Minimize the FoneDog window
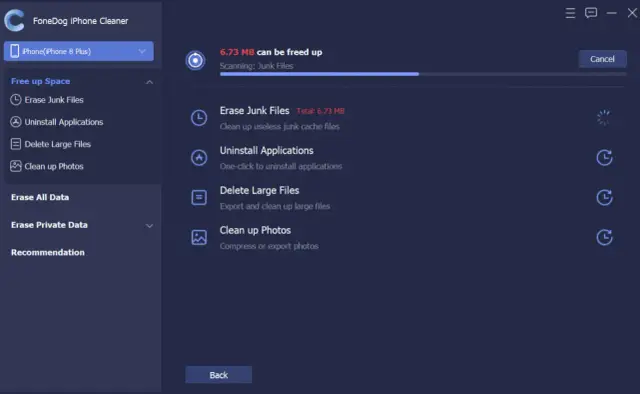The width and height of the screenshot is (640, 394). tap(611, 13)
